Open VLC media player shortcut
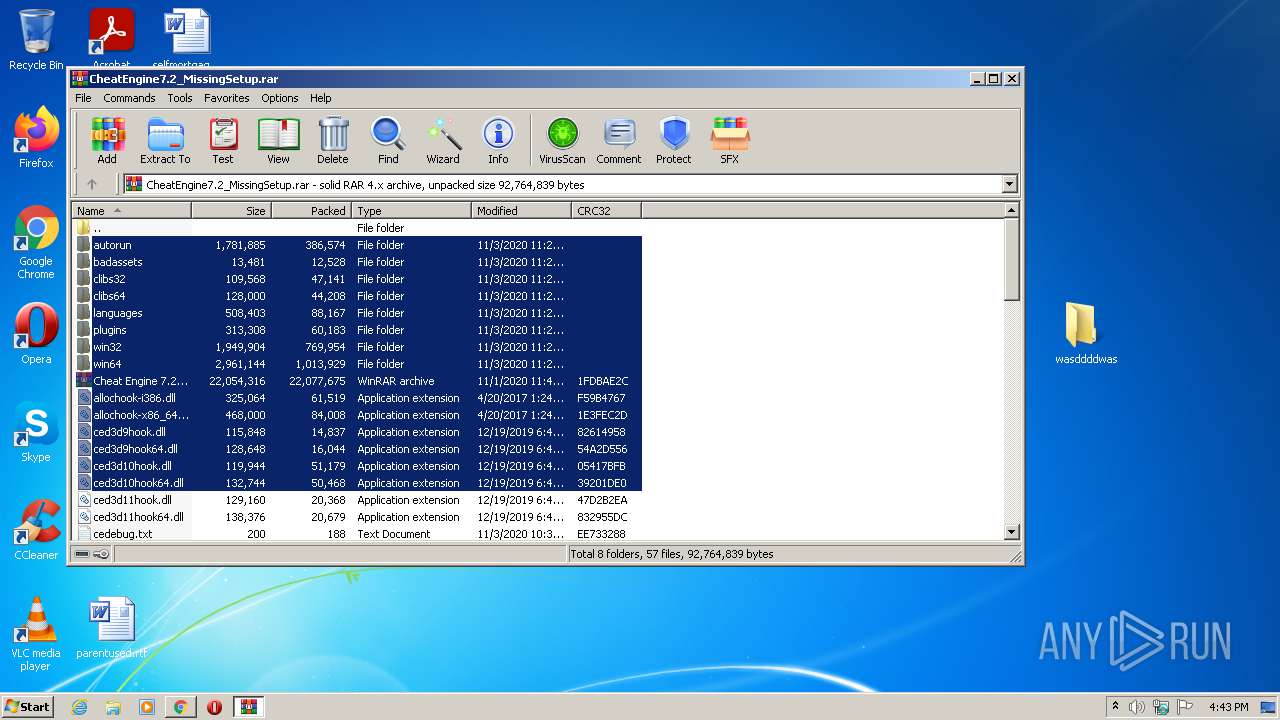The width and height of the screenshot is (1280, 720). tap(36, 634)
